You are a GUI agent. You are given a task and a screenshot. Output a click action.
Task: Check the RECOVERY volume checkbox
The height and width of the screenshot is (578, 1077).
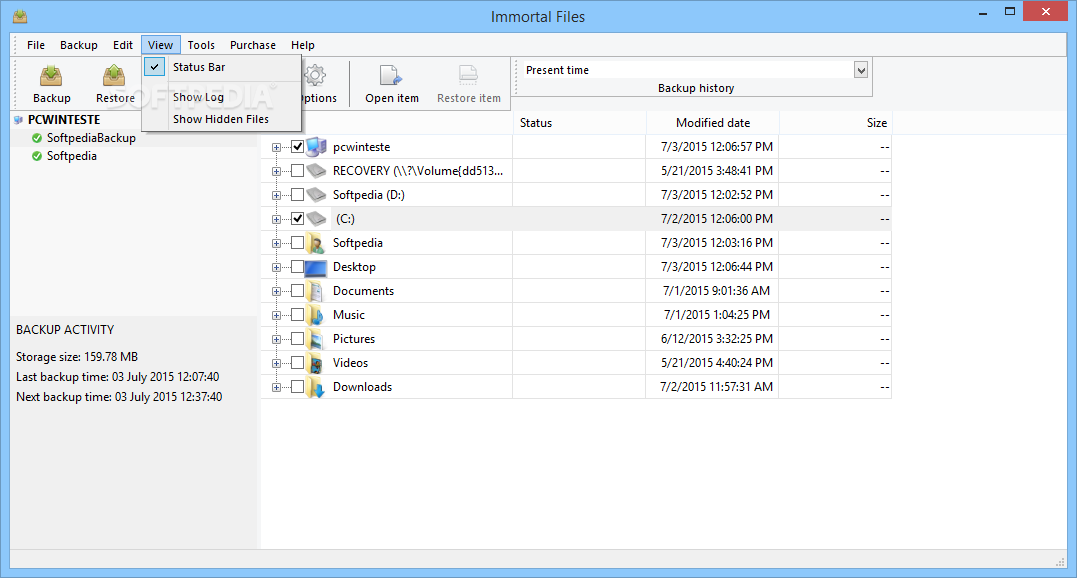click(x=297, y=170)
